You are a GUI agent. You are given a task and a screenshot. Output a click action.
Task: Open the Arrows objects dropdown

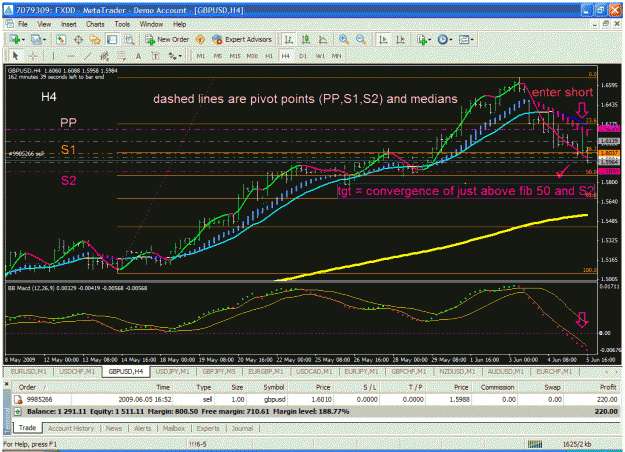(x=175, y=56)
